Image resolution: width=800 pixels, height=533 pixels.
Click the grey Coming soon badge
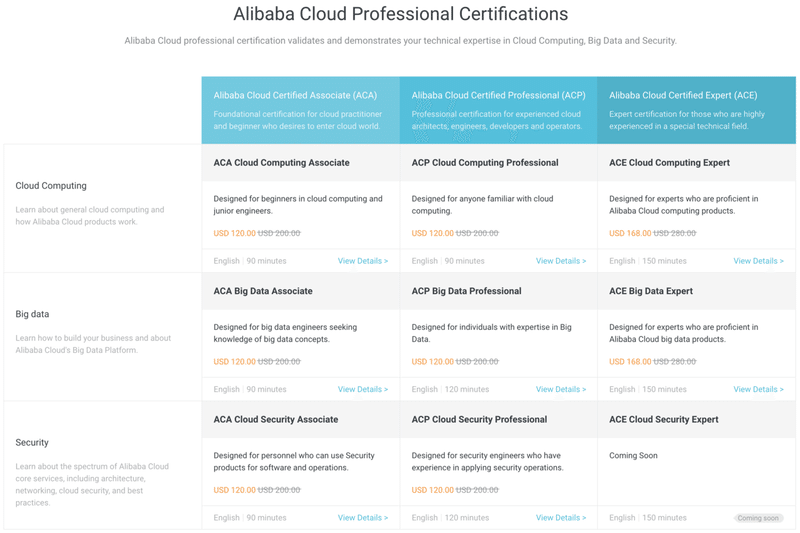pos(758,518)
